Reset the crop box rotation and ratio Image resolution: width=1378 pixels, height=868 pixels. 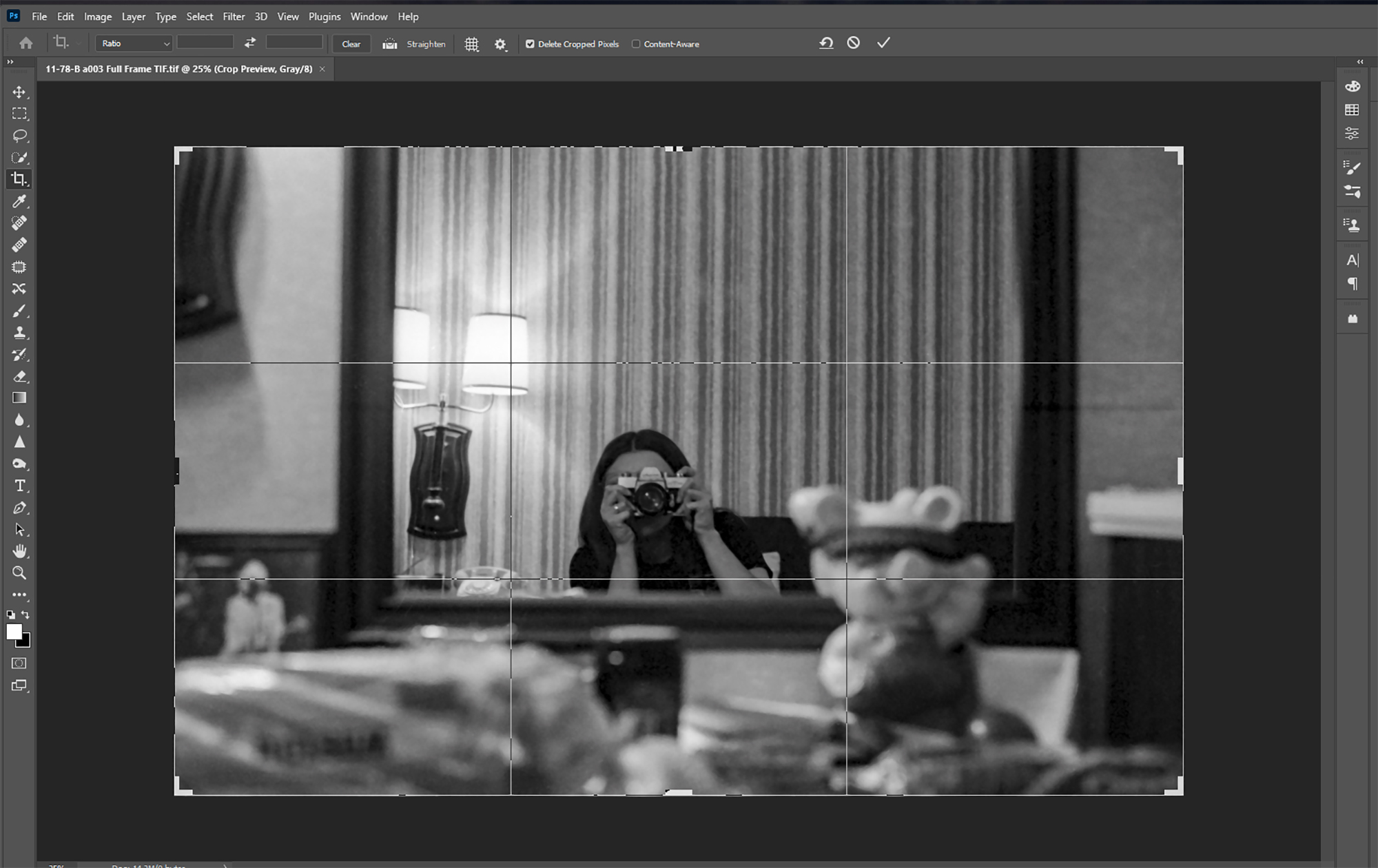pos(826,43)
